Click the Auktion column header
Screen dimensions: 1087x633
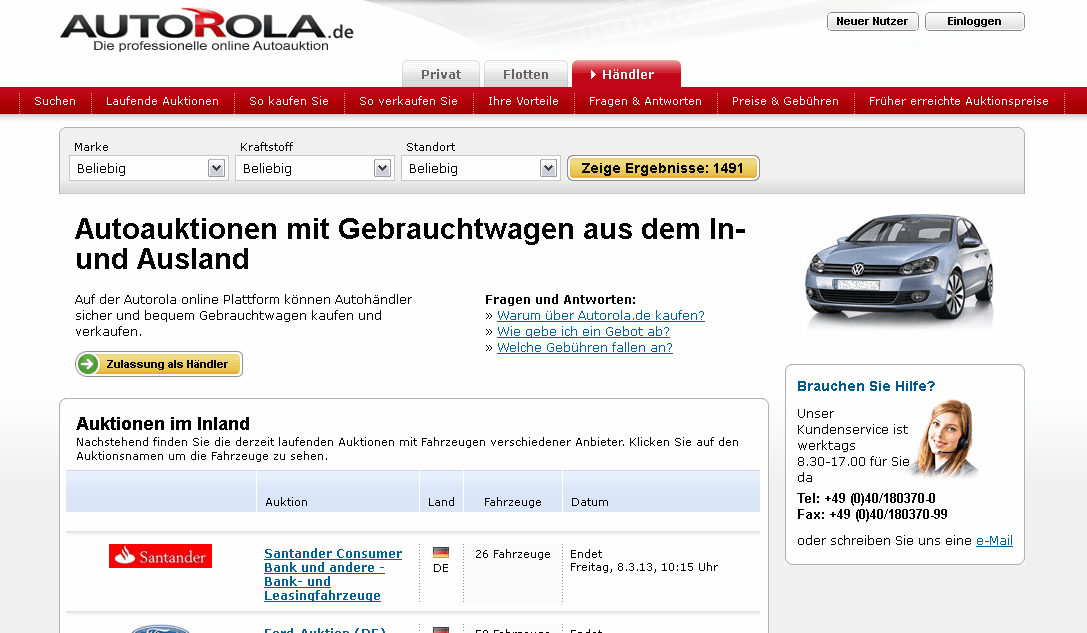coord(286,502)
